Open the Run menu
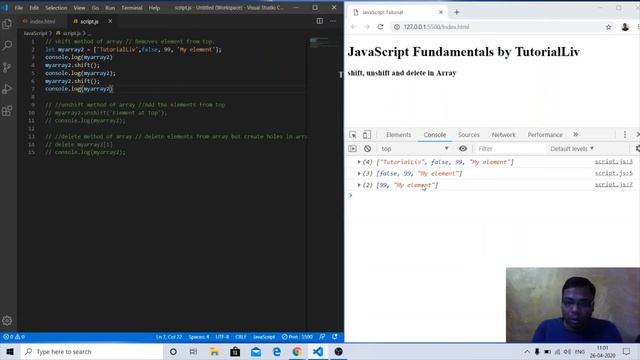This screenshot has width=640, height=360. click(110, 8)
